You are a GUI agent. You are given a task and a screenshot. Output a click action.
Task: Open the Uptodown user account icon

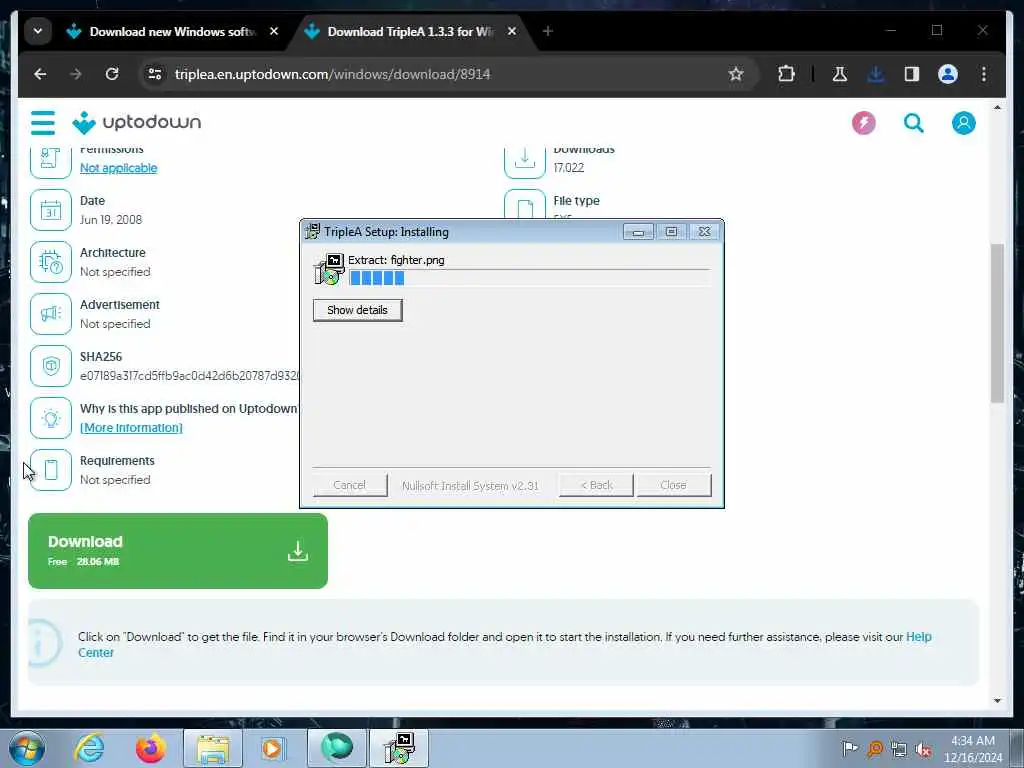(x=963, y=123)
